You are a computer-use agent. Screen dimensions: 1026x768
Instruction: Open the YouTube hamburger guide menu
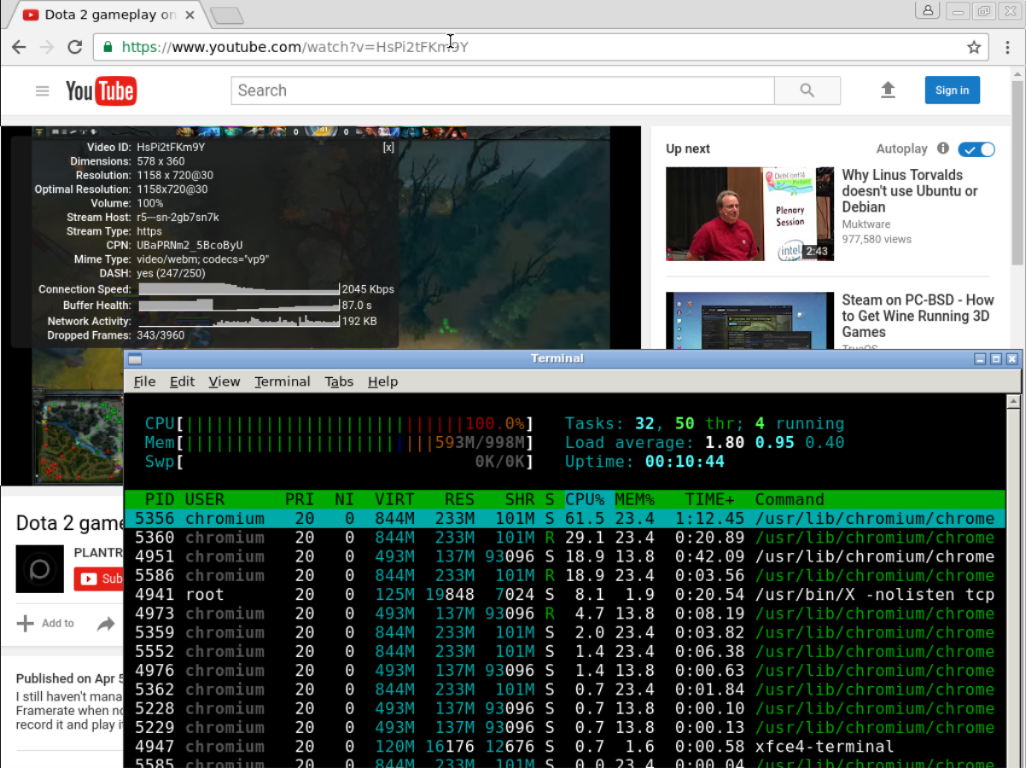(x=42, y=91)
